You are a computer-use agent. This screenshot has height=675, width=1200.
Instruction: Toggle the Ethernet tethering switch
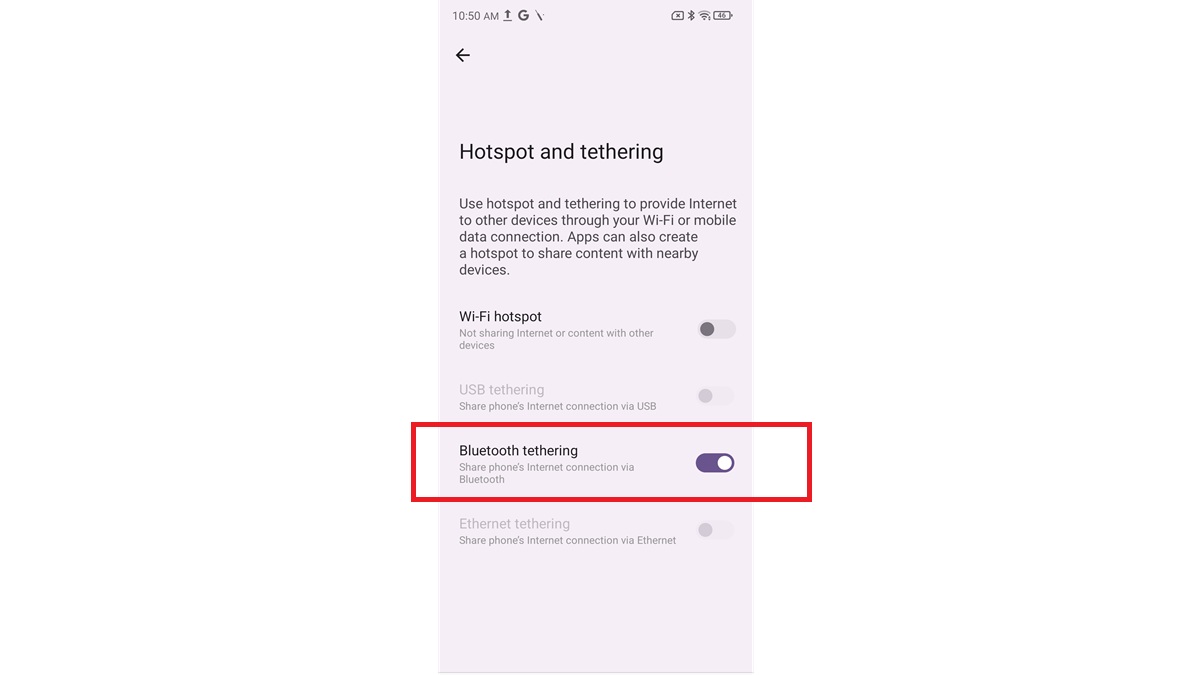(716, 530)
